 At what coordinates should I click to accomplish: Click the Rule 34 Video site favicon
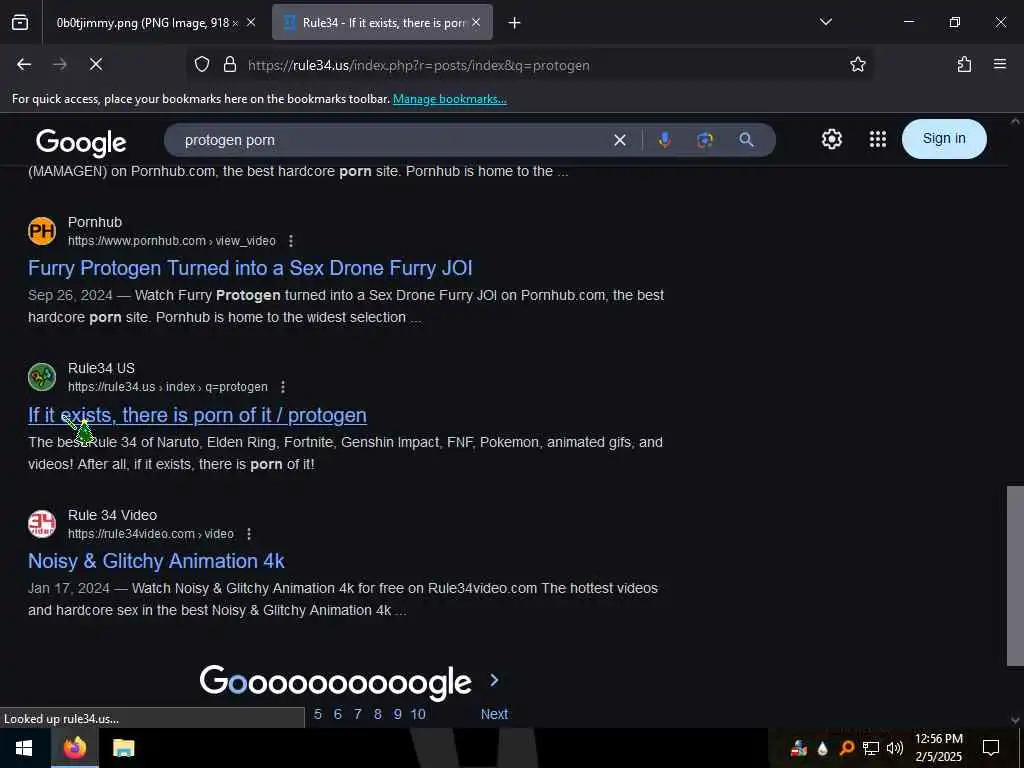[x=42, y=524]
